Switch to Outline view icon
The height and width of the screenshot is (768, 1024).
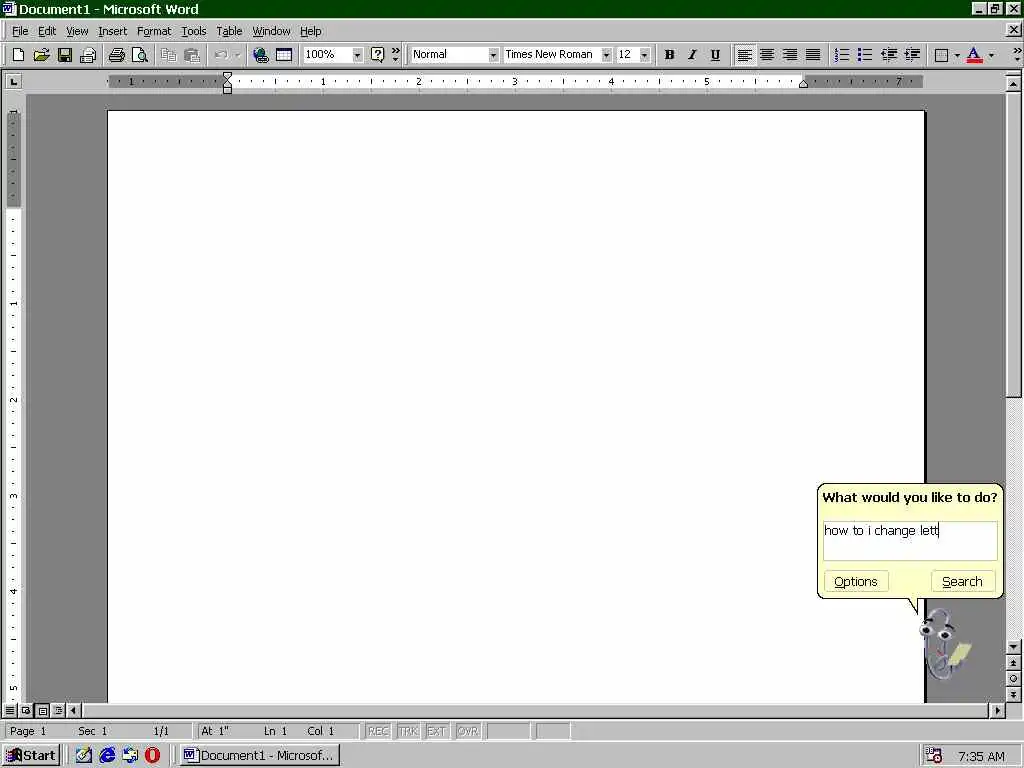pyautogui.click(x=58, y=710)
